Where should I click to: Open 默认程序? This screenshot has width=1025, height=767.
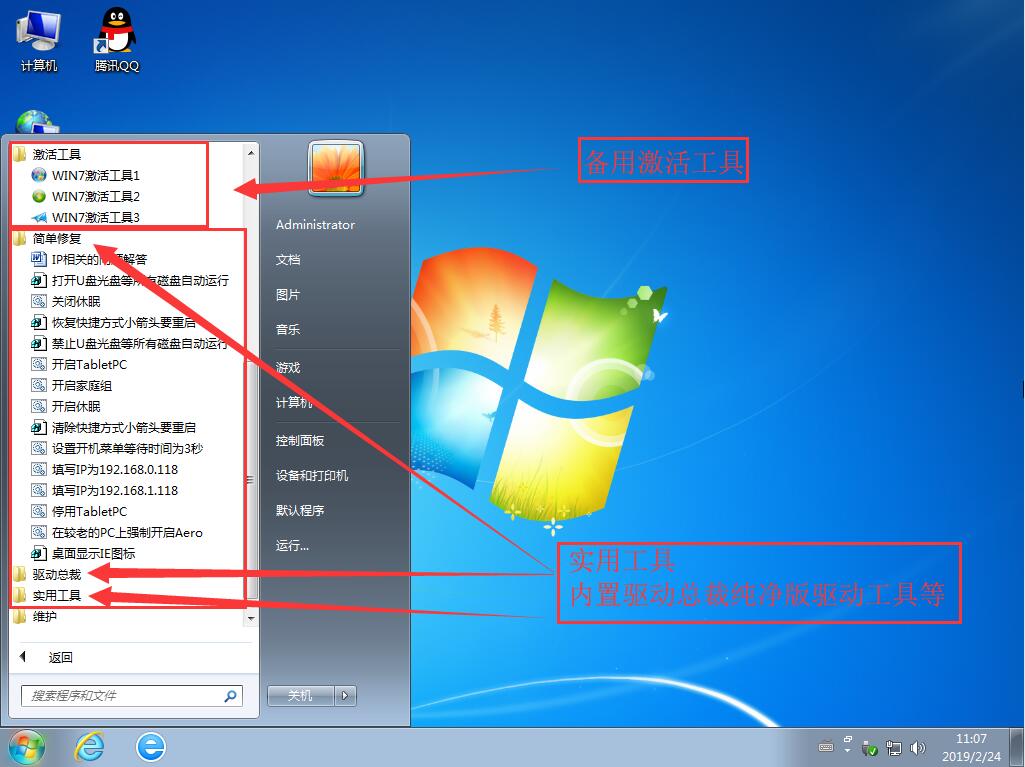pyautogui.click(x=299, y=511)
